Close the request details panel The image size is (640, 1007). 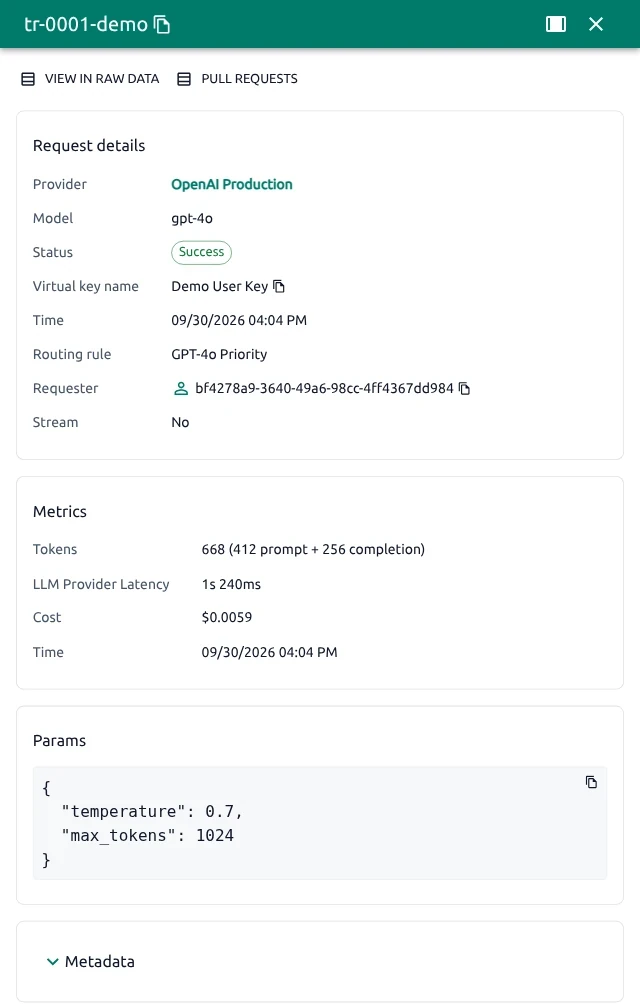click(x=596, y=24)
